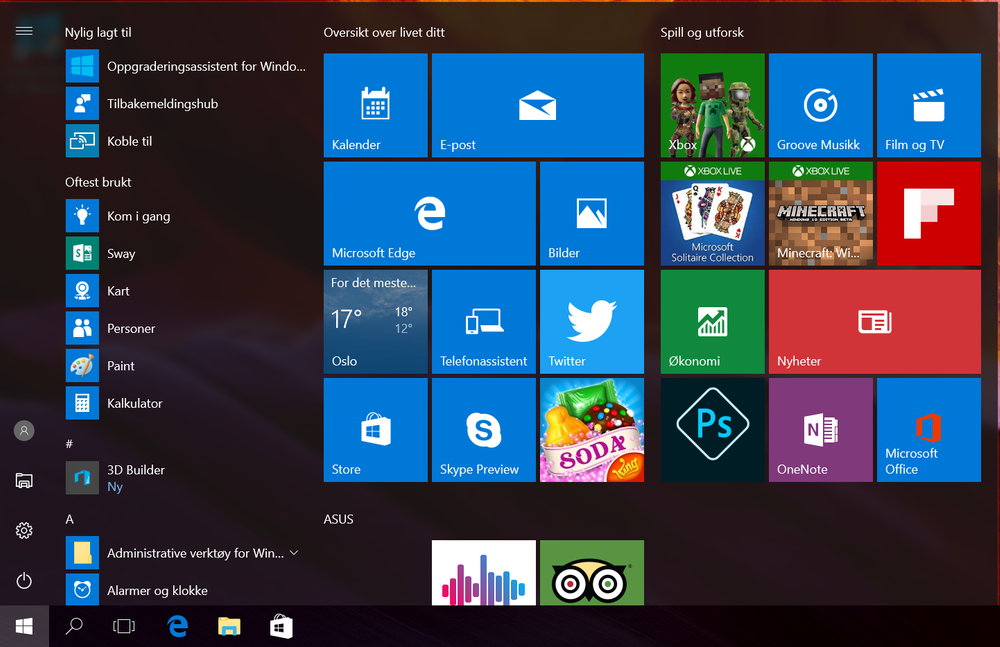Click ASUS group heading
Screen dimensions: 1000x647
point(338,519)
